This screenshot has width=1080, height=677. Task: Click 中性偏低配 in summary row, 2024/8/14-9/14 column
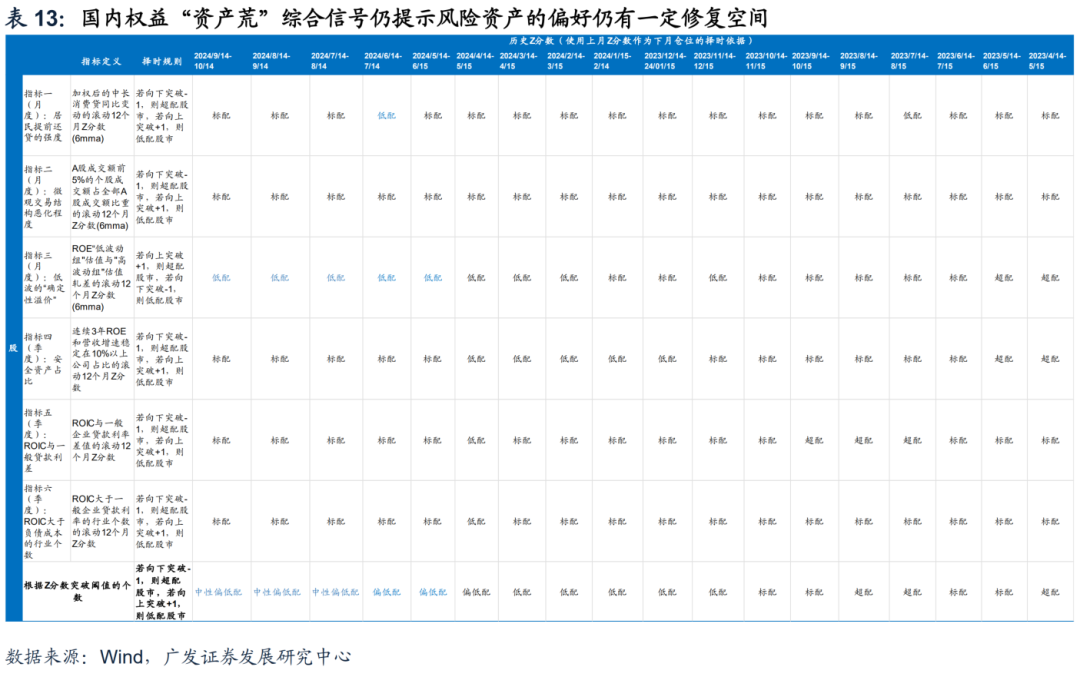pyautogui.click(x=277, y=592)
